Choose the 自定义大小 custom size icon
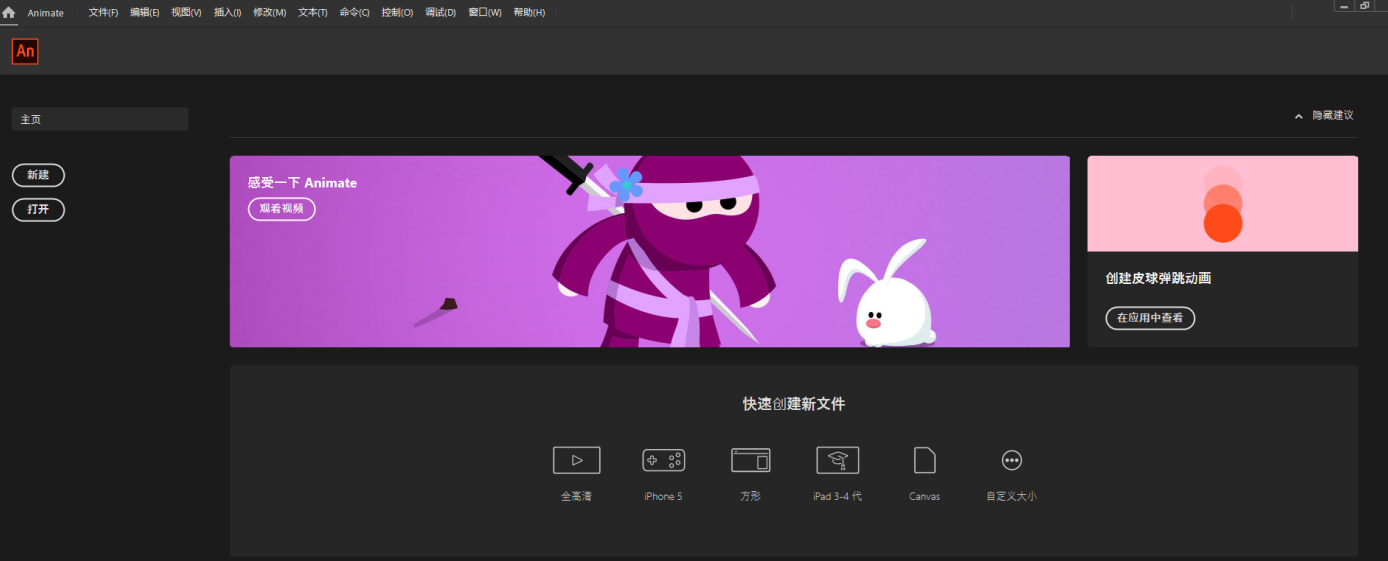The image size is (1388, 561). [1011, 460]
